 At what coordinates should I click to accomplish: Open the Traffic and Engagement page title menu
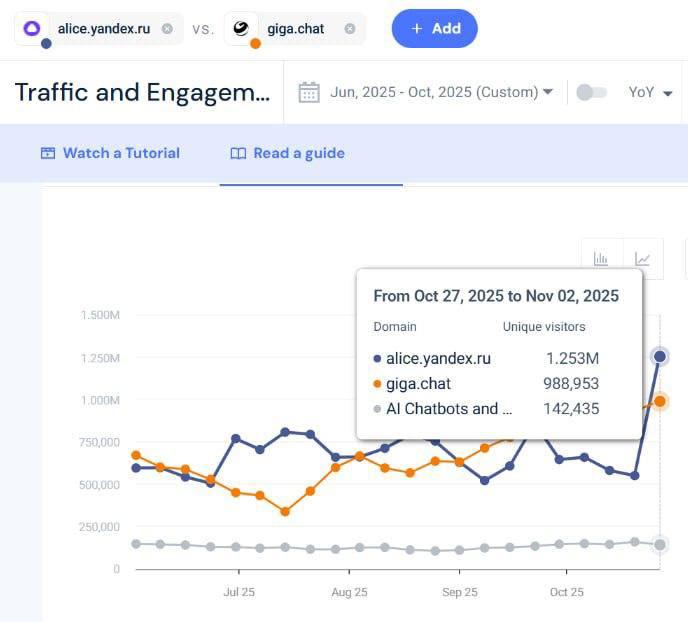(142, 92)
